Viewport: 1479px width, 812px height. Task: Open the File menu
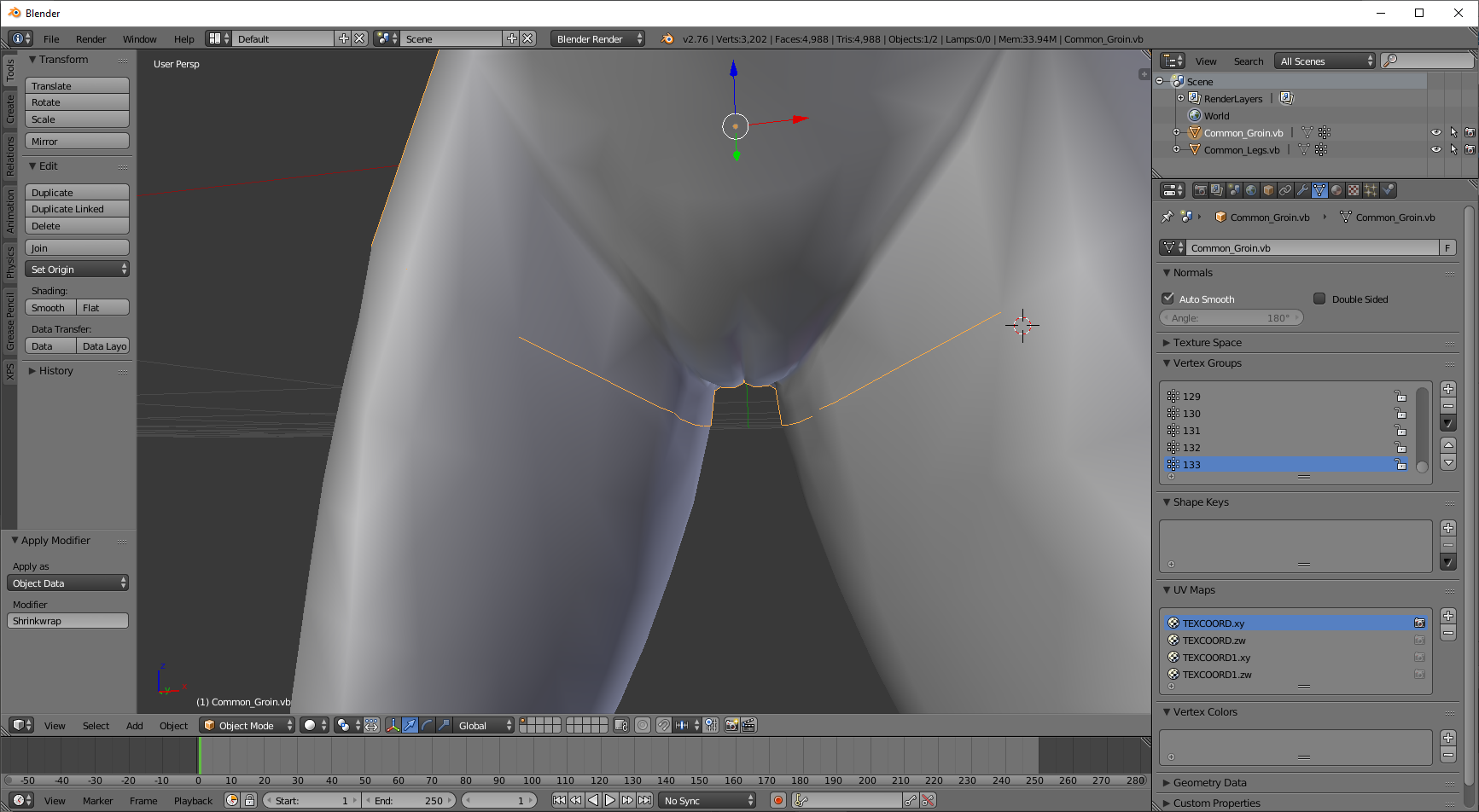click(x=51, y=38)
